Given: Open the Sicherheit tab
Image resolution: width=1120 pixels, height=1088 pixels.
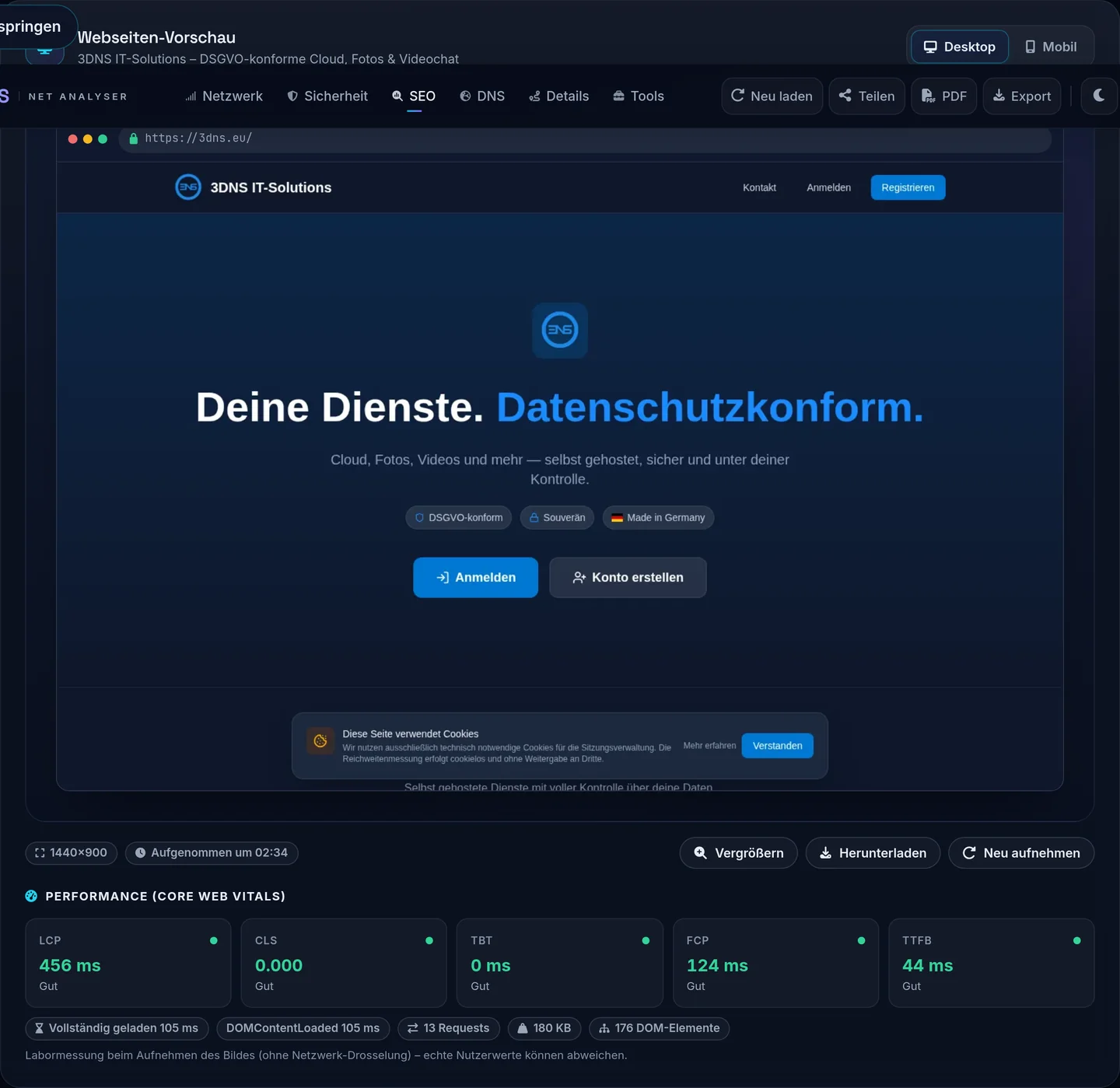Looking at the screenshot, I should 327,96.
